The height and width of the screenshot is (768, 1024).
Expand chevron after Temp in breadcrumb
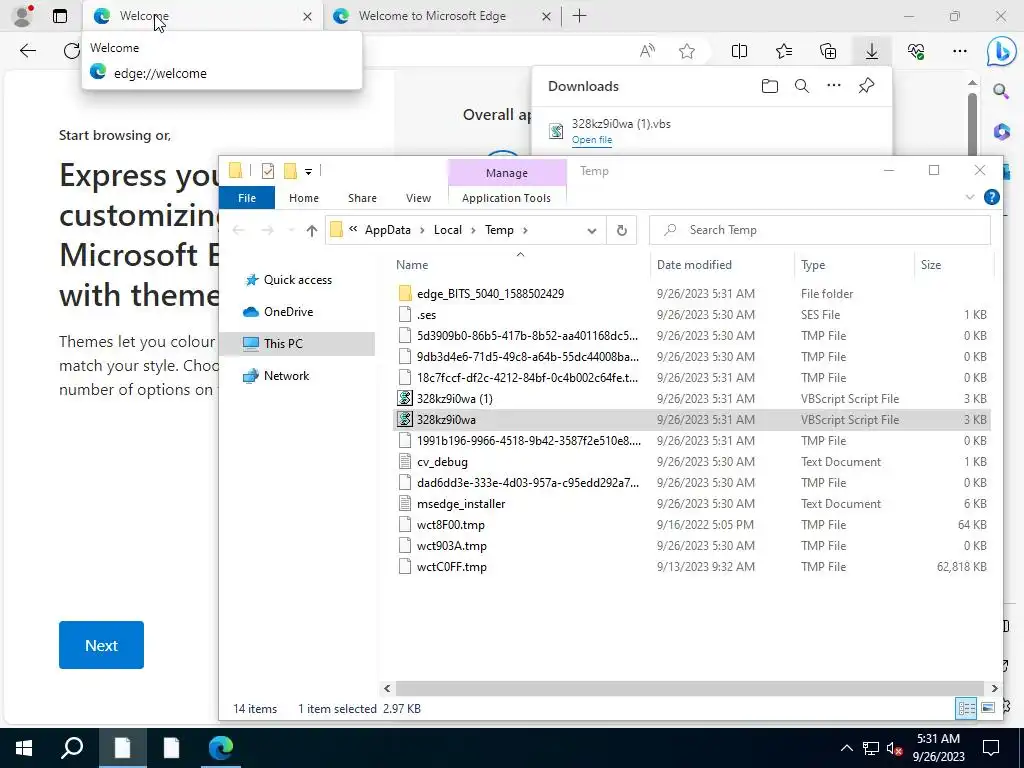[525, 231]
